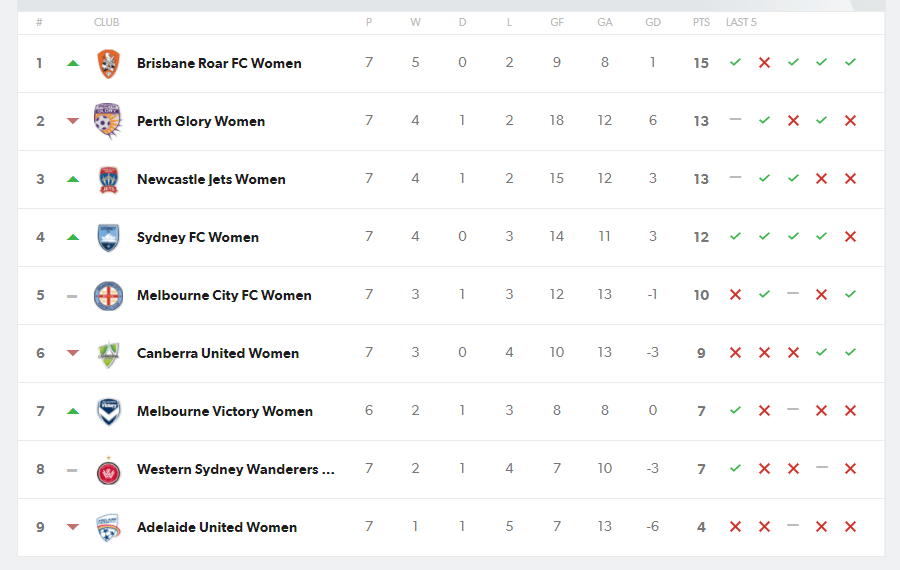Click Brisbane Roar's green upward position arrow

click(72, 63)
